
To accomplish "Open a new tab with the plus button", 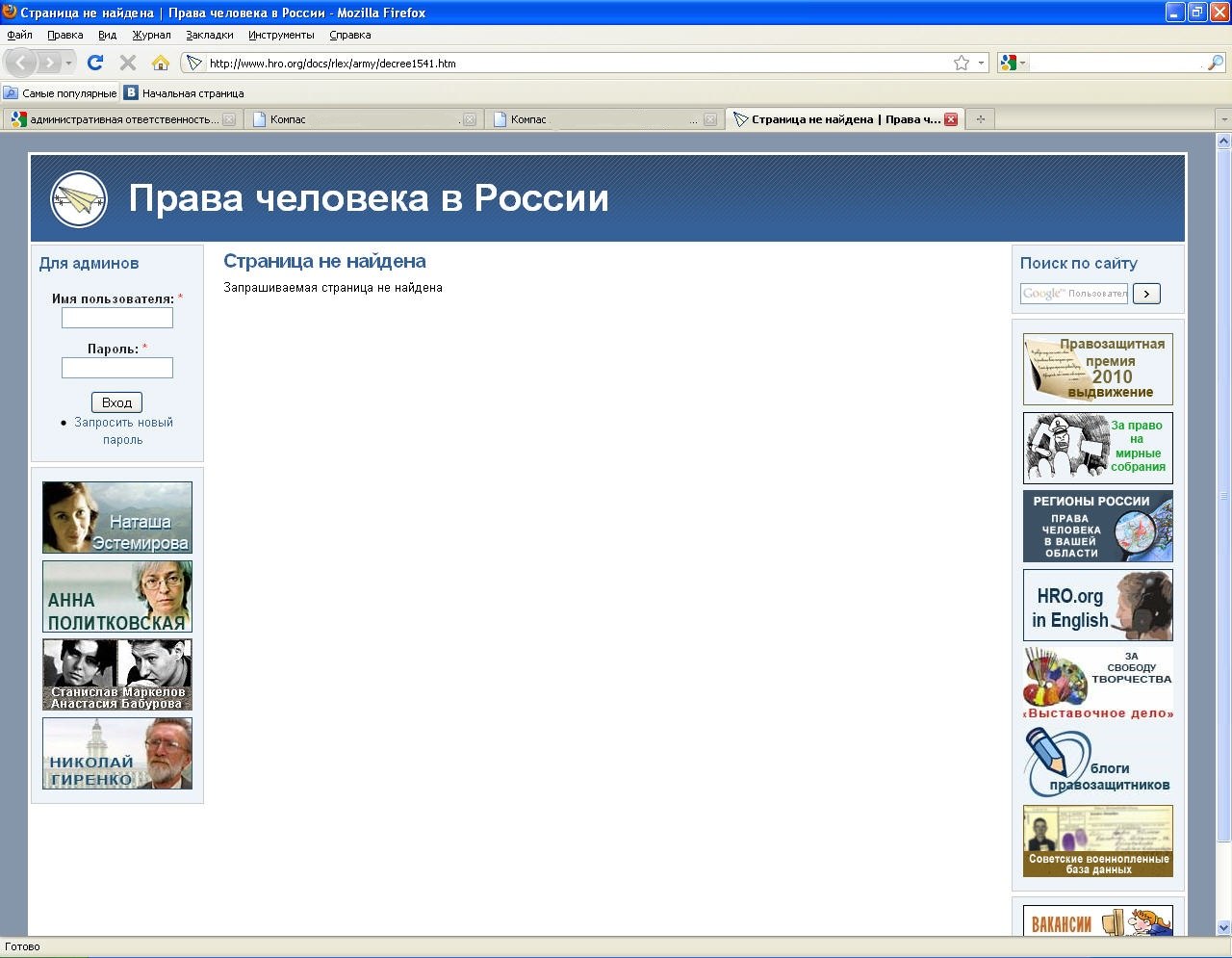I will 981,119.
